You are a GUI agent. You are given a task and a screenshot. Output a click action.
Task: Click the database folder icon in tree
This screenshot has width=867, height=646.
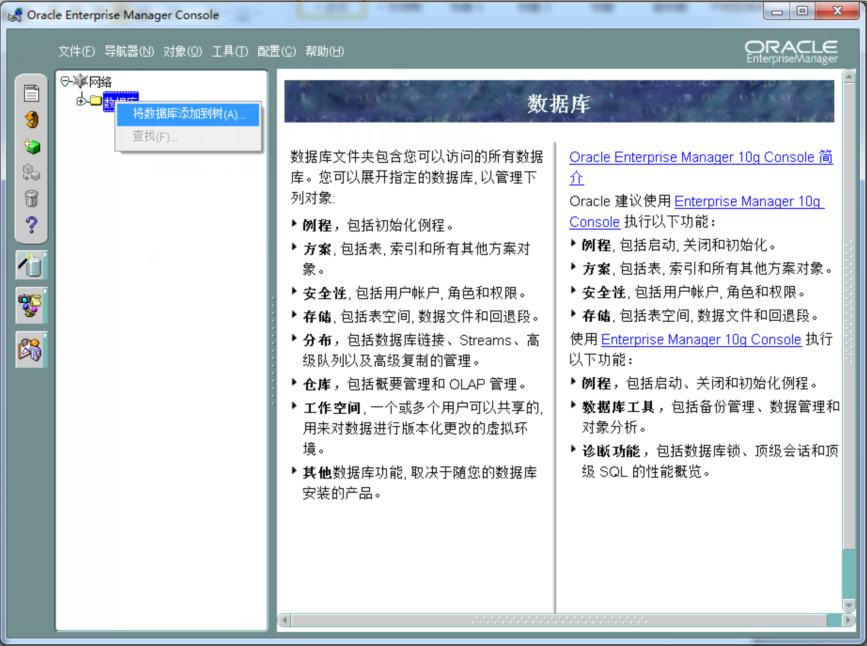tap(96, 100)
